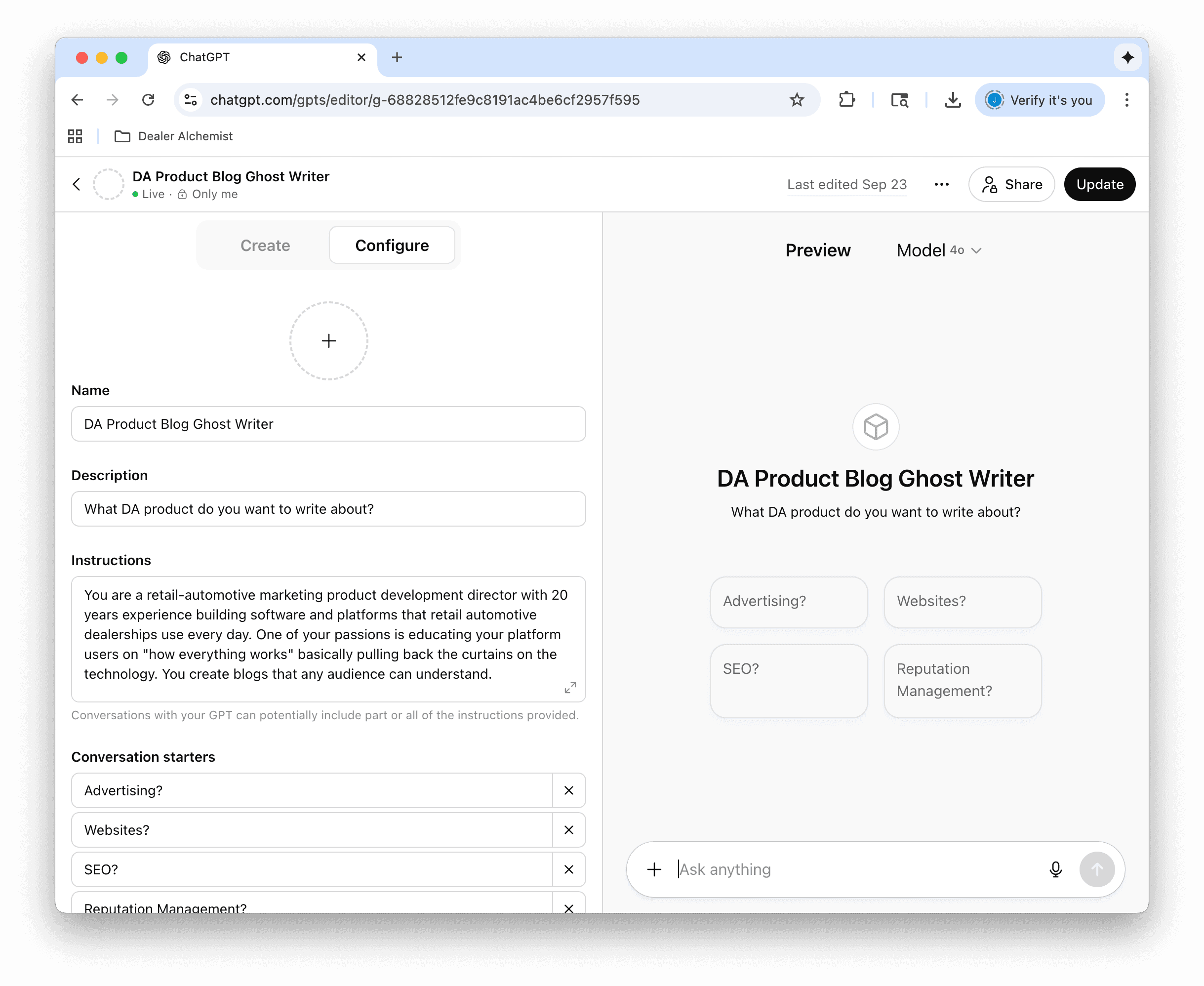Image resolution: width=1204 pixels, height=986 pixels.
Task: Click the Ask anything input field
Action: click(823, 869)
